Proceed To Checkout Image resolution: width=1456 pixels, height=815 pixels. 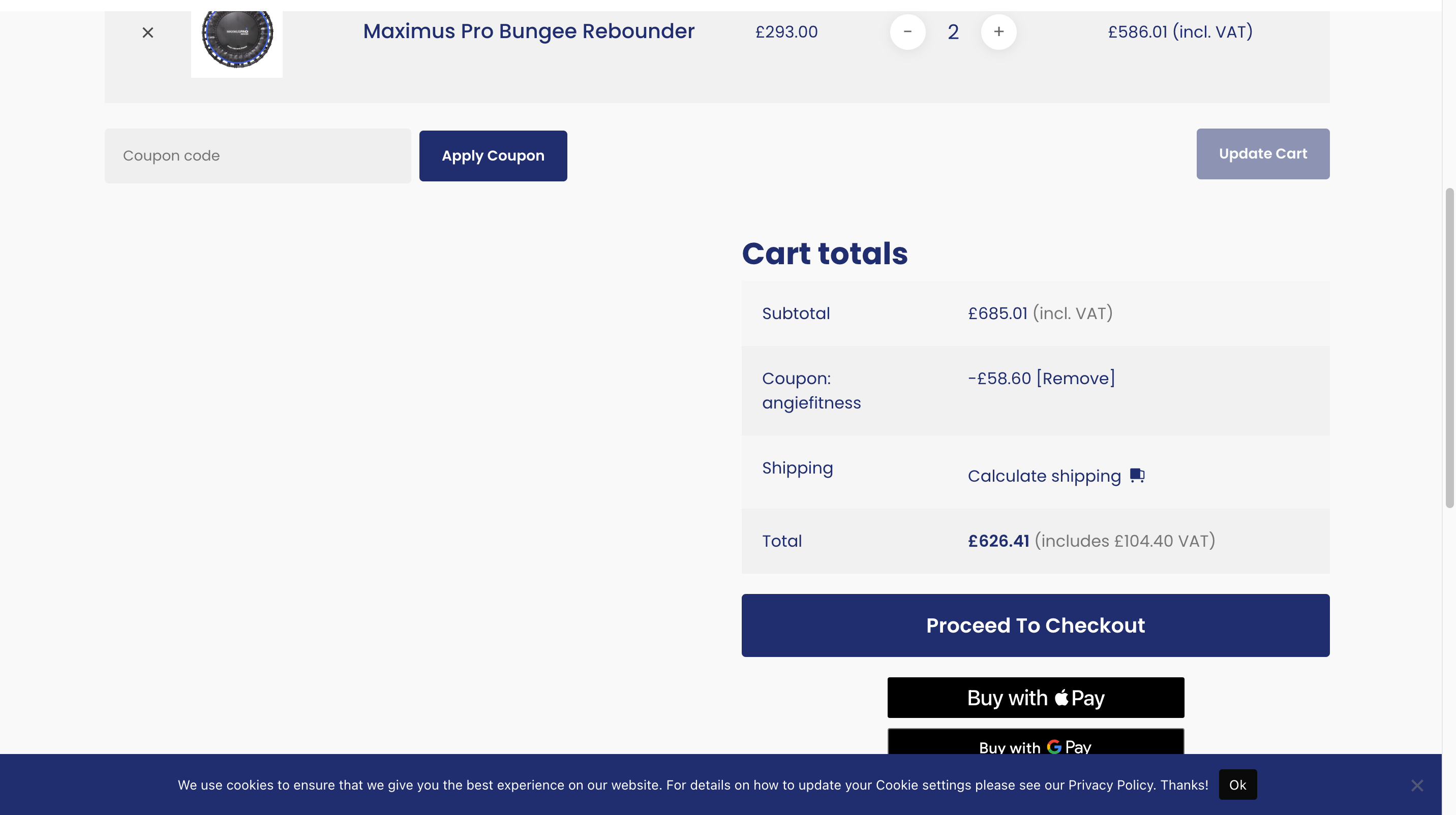pos(1035,624)
